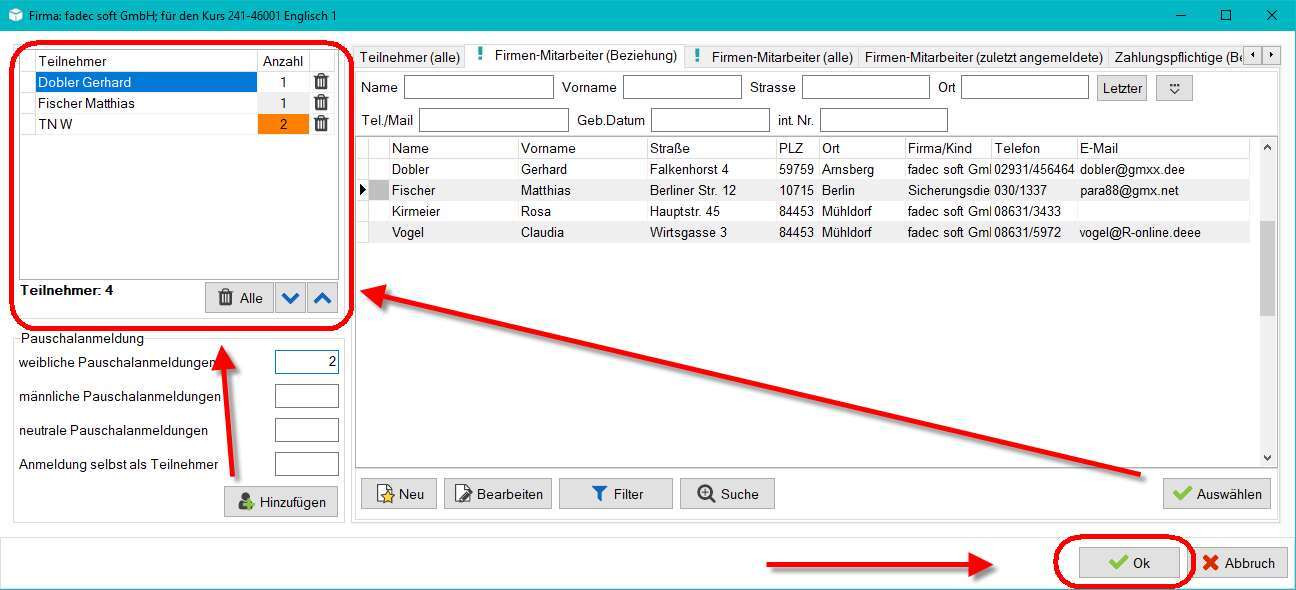
Task: Clear all participants with the Alle button
Action: 240,298
